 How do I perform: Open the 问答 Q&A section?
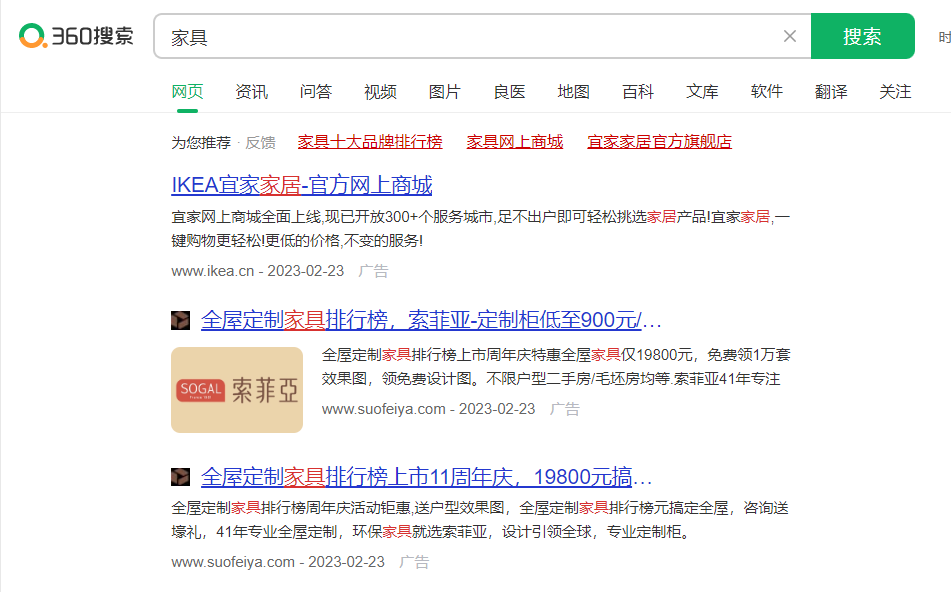[x=315, y=91]
